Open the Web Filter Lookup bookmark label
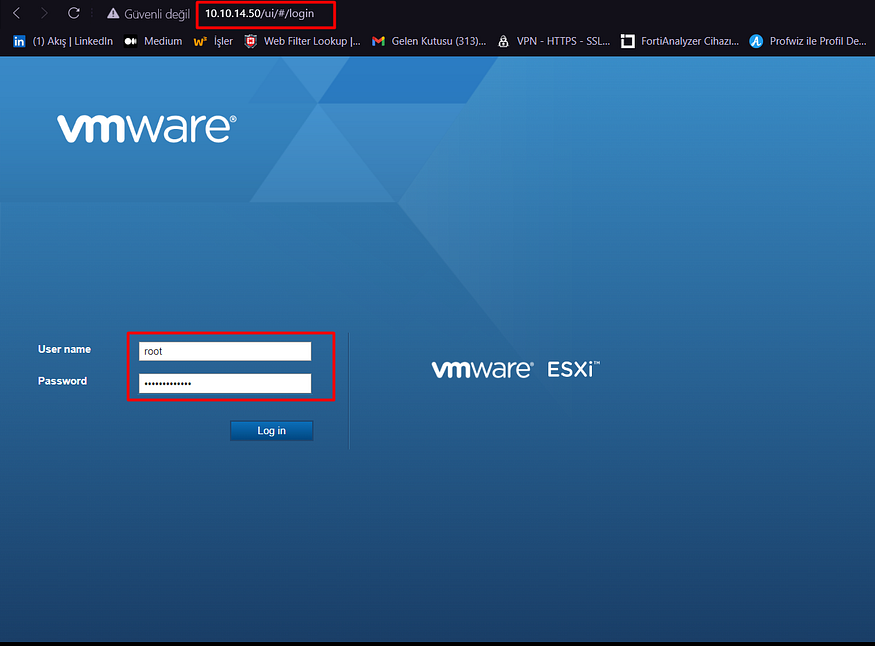This screenshot has height=646, width=875. (x=312, y=41)
